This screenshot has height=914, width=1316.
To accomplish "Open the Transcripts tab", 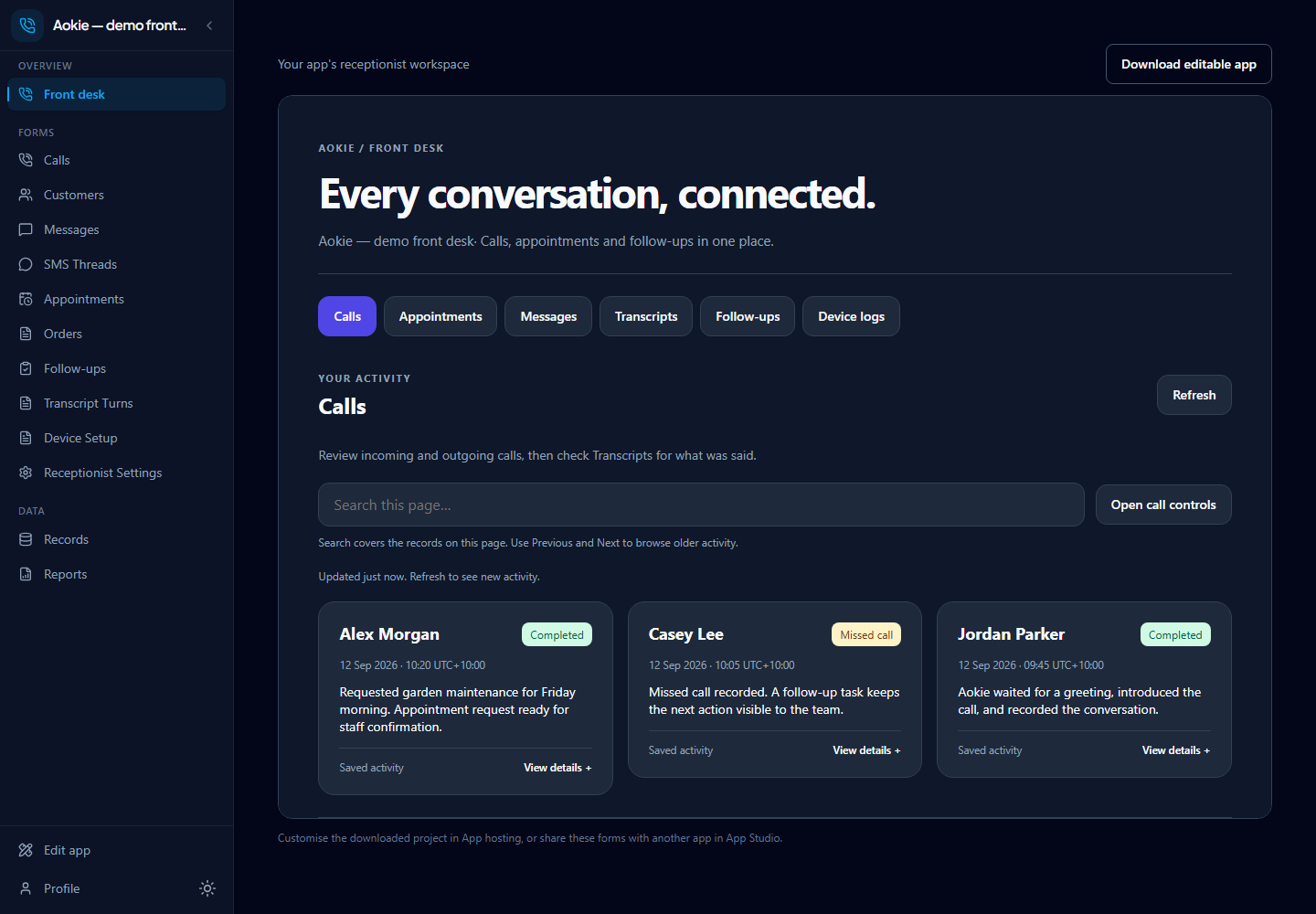I will [646, 316].
